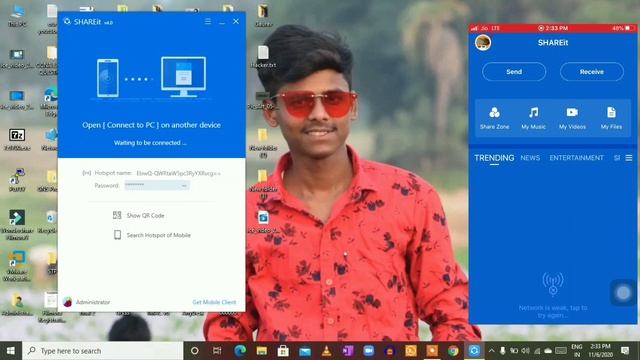The height and width of the screenshot is (360, 640).
Task: Expand the system tray hidden icons
Action: click(x=491, y=351)
